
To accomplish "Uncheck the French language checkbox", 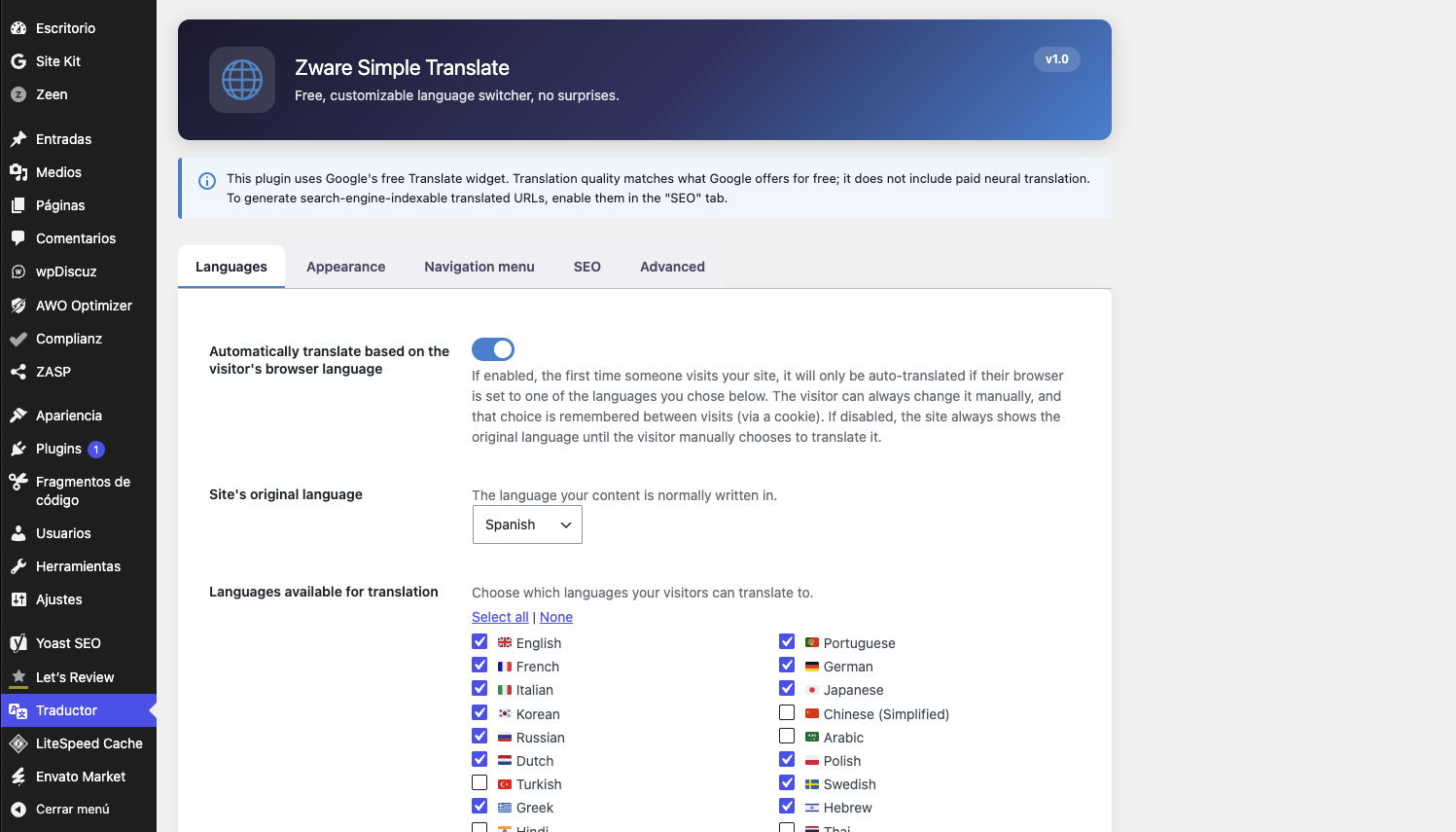I will 479,665.
